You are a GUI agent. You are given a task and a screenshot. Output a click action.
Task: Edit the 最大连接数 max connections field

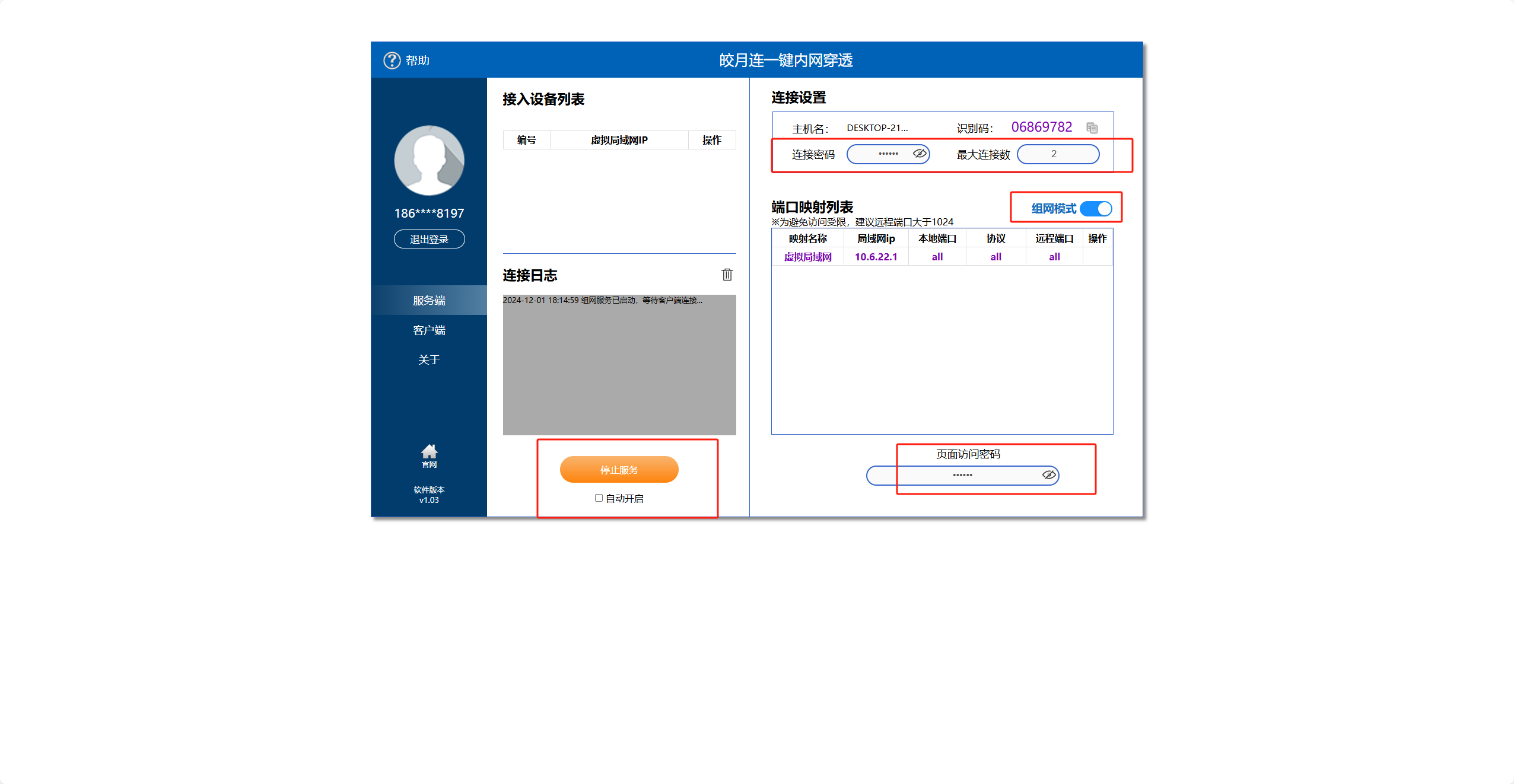click(x=1057, y=154)
